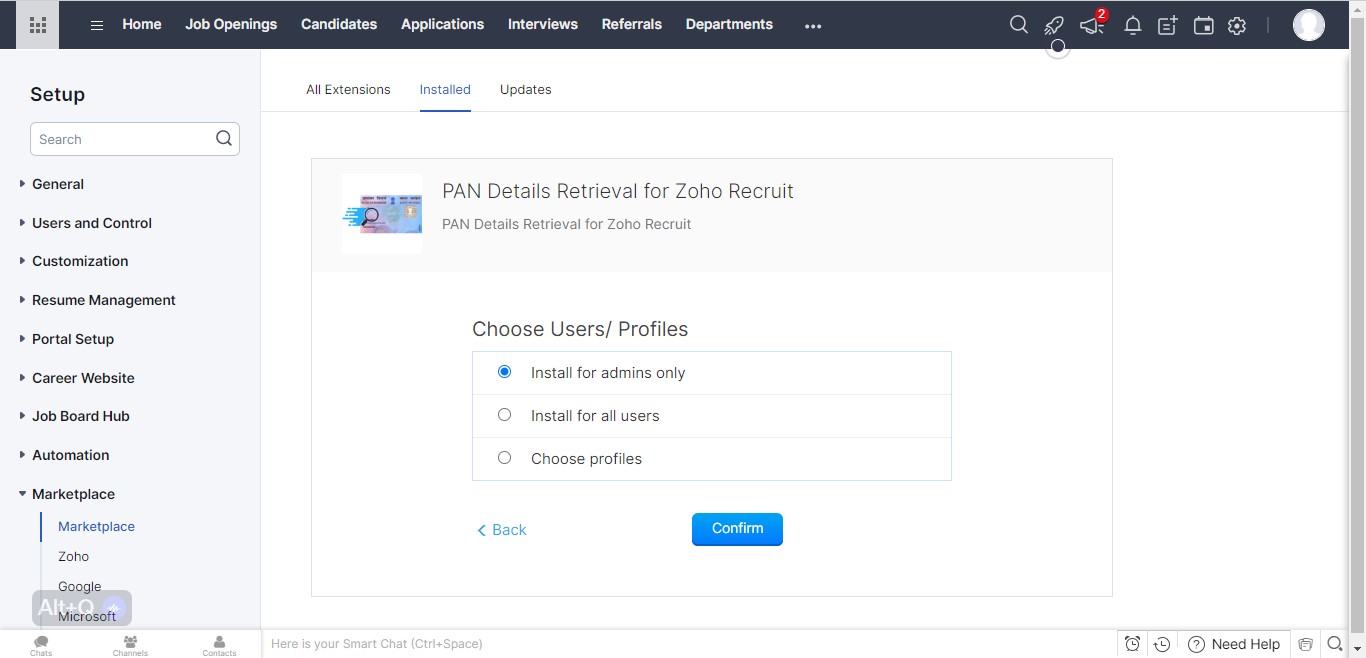Click the chat bubbles icon beside Need Help

click(x=1305, y=644)
